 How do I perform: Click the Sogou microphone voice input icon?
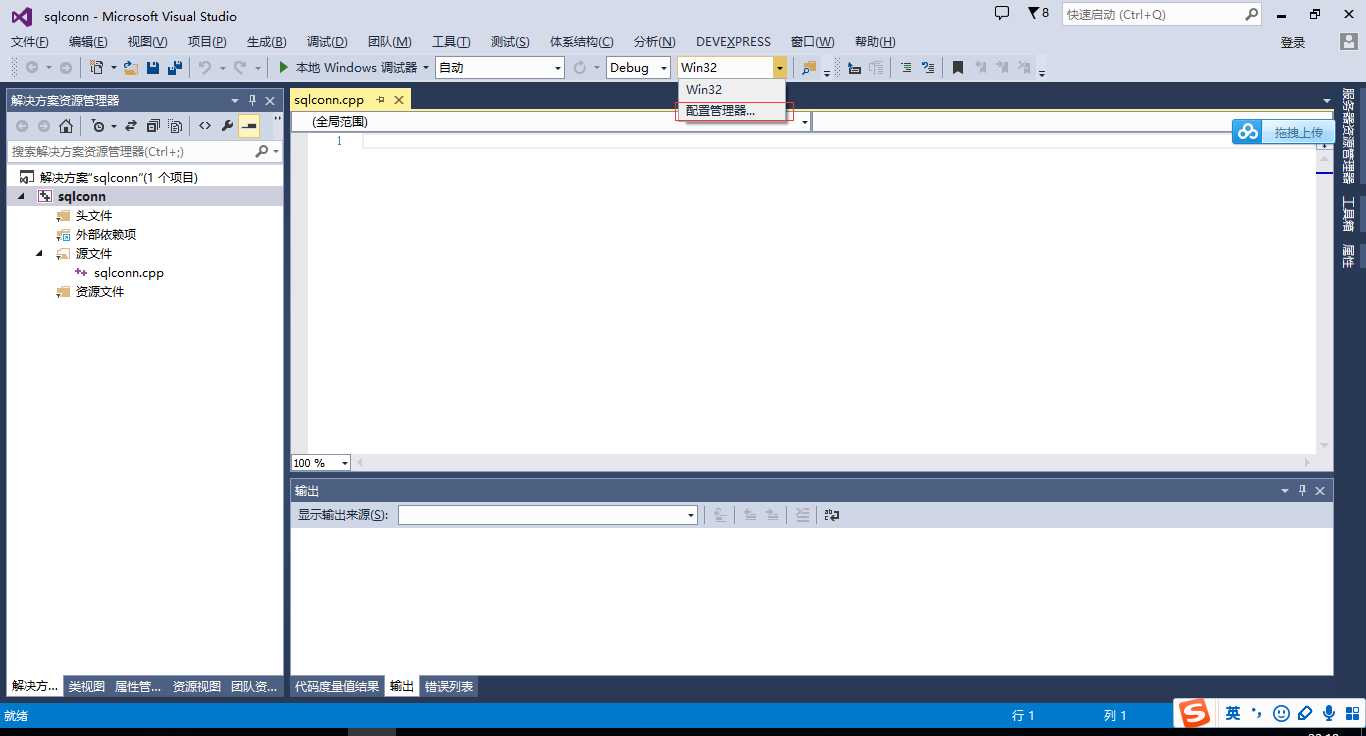coord(1329,714)
